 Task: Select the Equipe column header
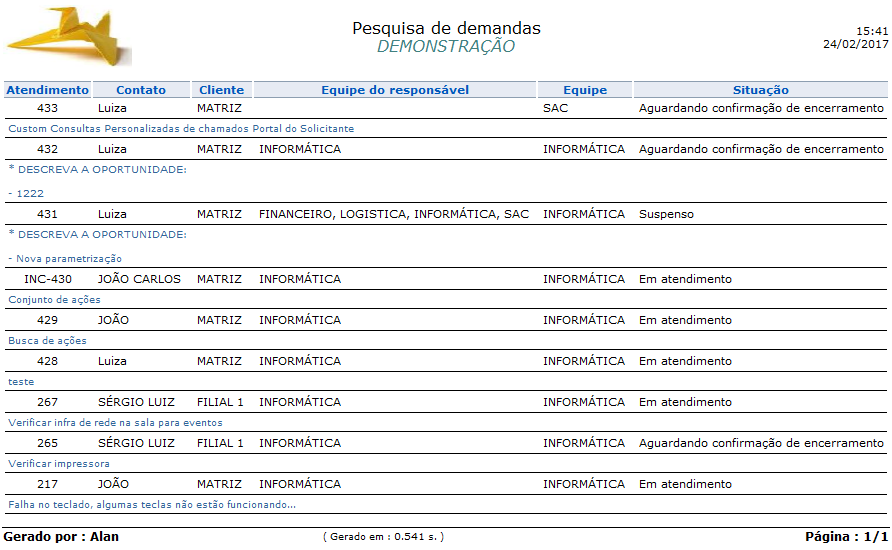pos(585,90)
